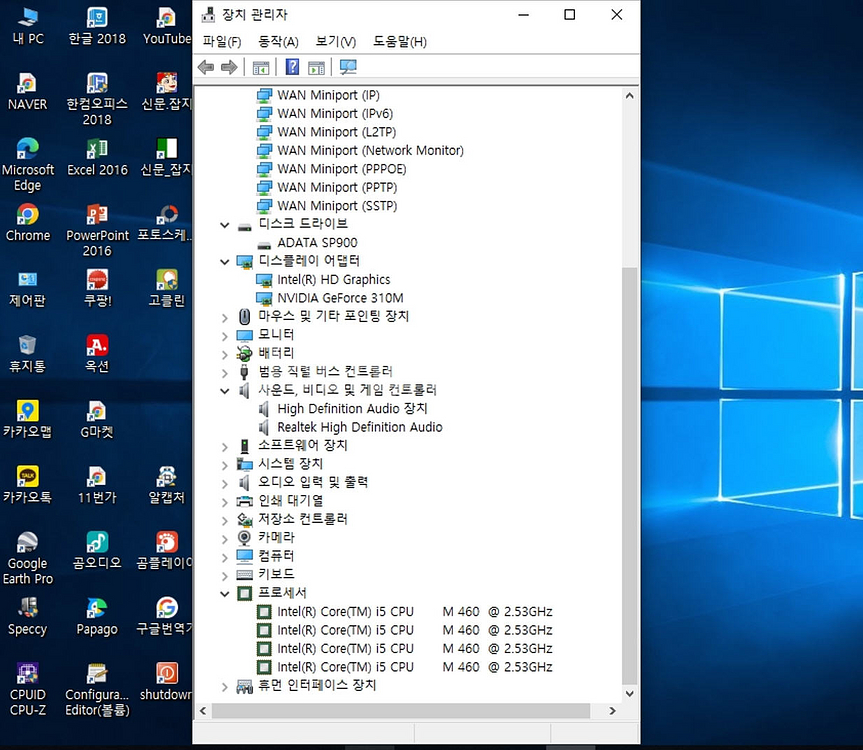This screenshot has width=863, height=750.
Task: Maximize the 장치 관리자 window
Action: (x=570, y=15)
